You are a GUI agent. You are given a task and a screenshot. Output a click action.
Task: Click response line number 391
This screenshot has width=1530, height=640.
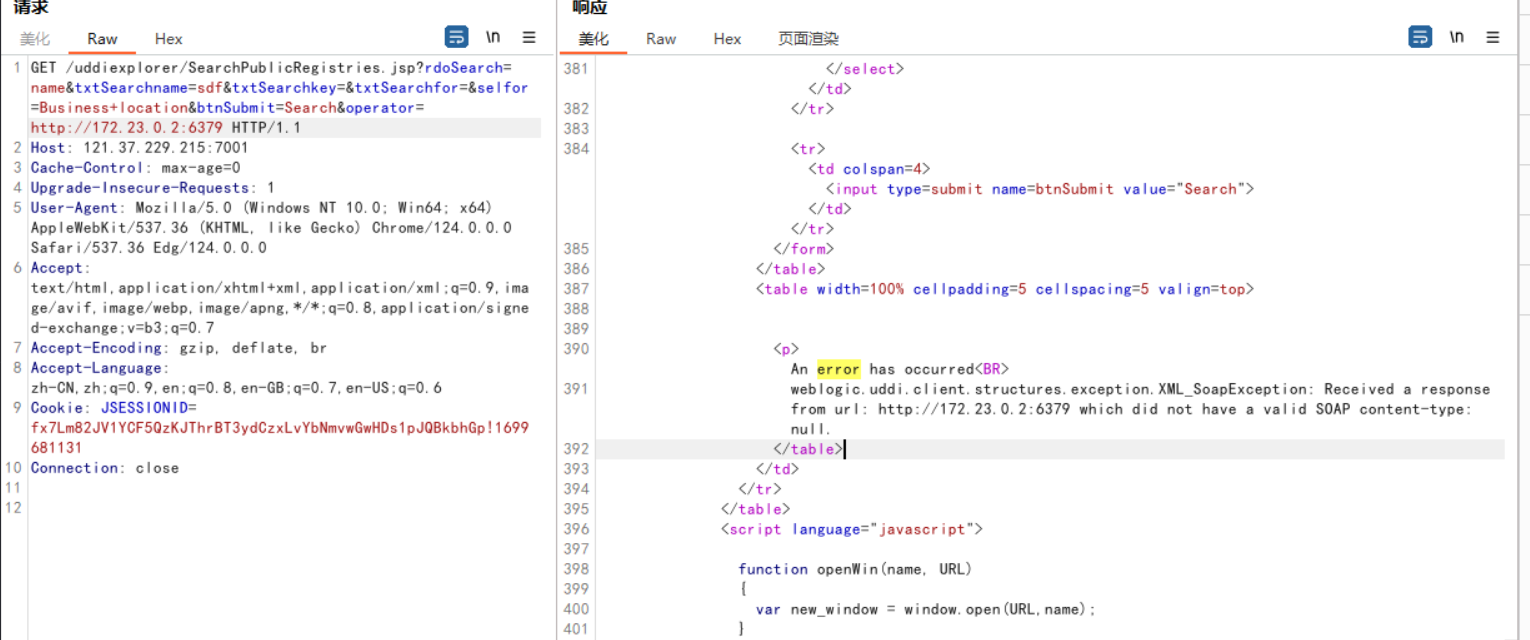click(576, 389)
